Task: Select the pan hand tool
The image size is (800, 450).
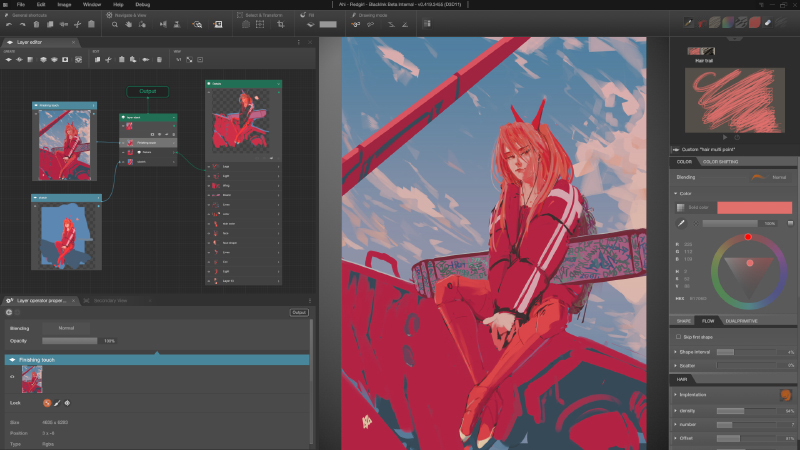Action: 129,24
